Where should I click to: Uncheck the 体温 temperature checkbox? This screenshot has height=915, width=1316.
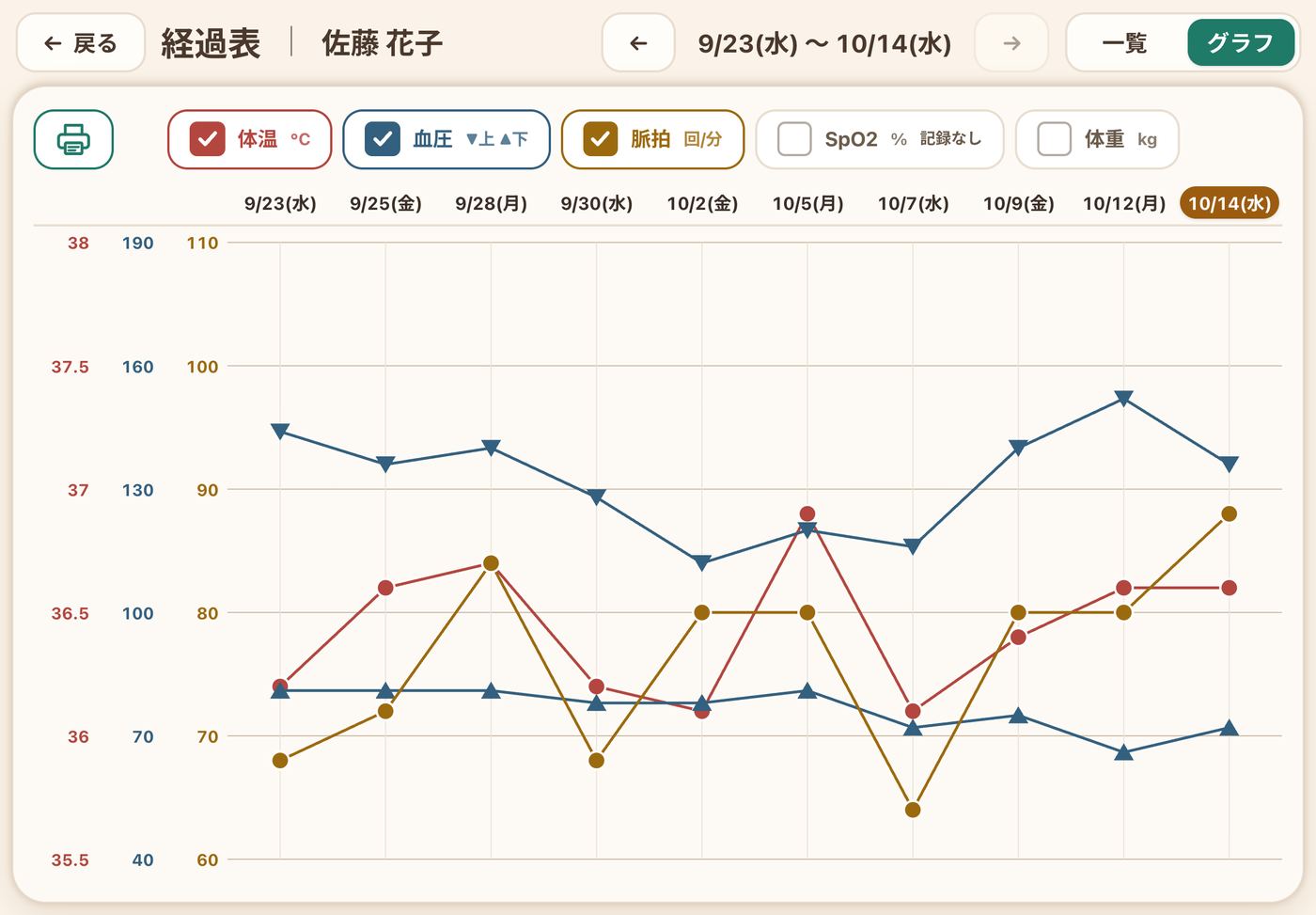[207, 139]
